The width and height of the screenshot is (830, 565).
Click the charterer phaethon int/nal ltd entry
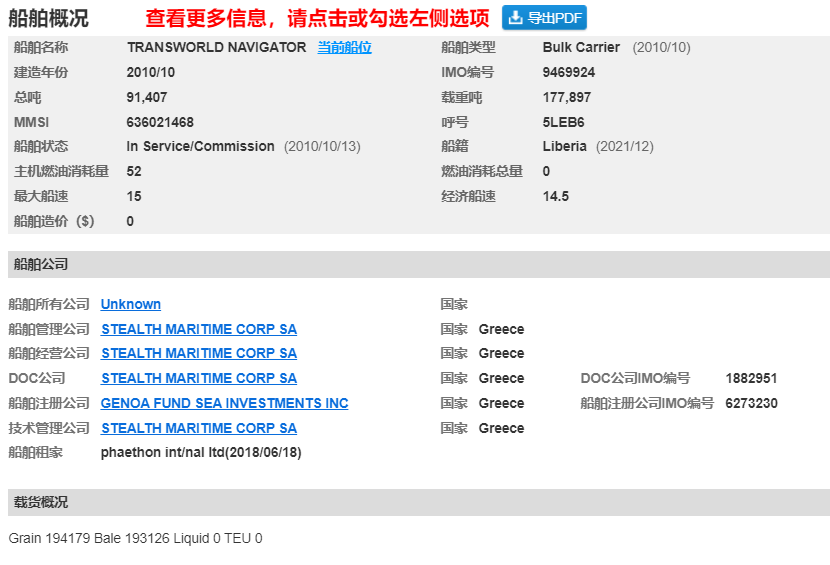coord(201,452)
